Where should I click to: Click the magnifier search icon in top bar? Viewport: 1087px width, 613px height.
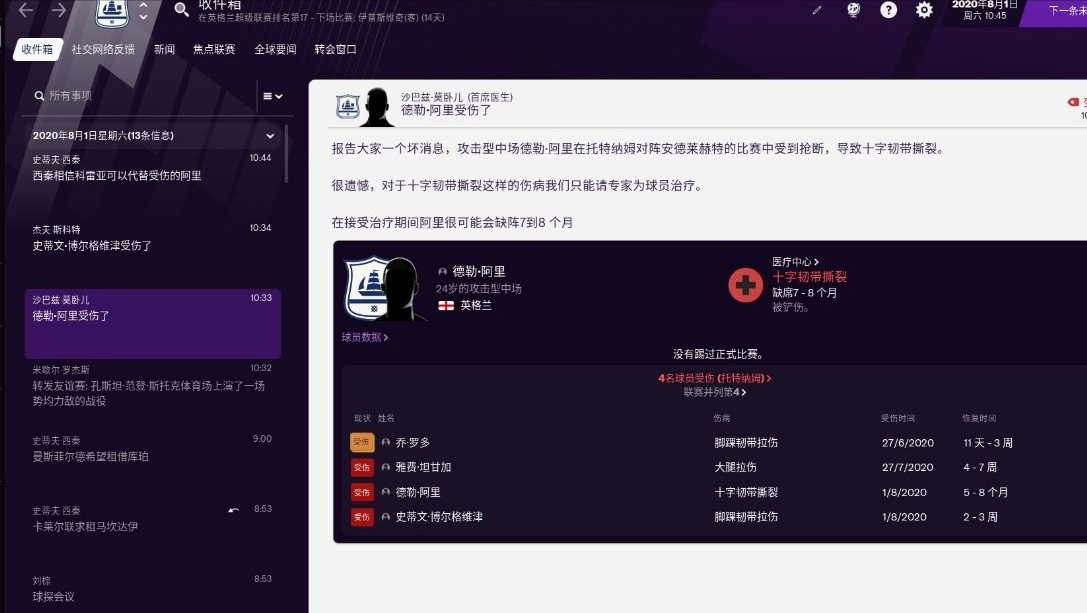coord(181,10)
